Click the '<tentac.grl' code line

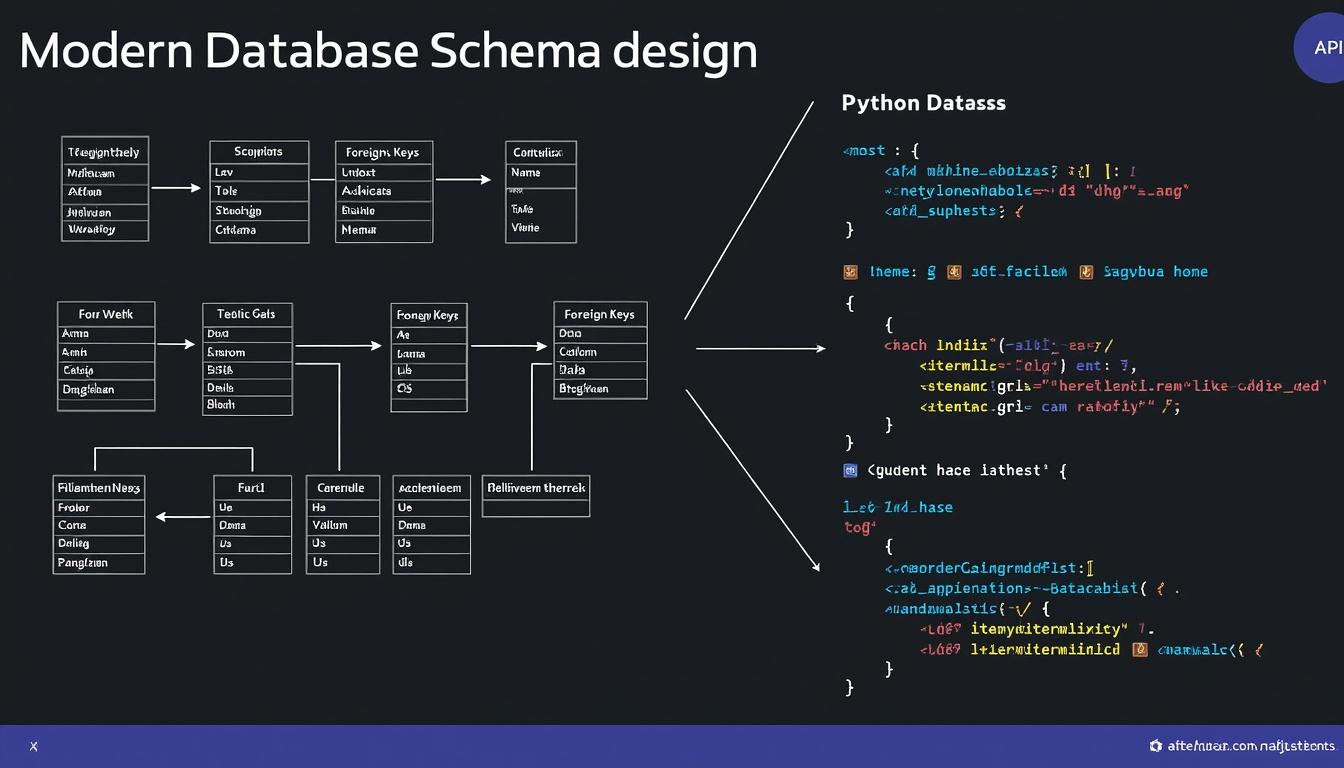coord(1051,407)
